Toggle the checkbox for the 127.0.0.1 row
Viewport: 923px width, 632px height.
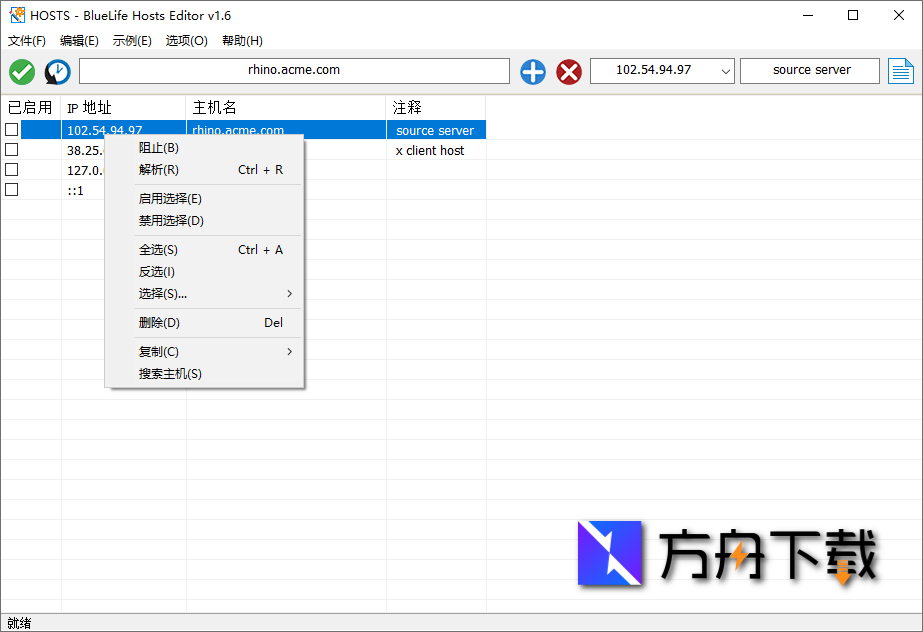coord(11,169)
